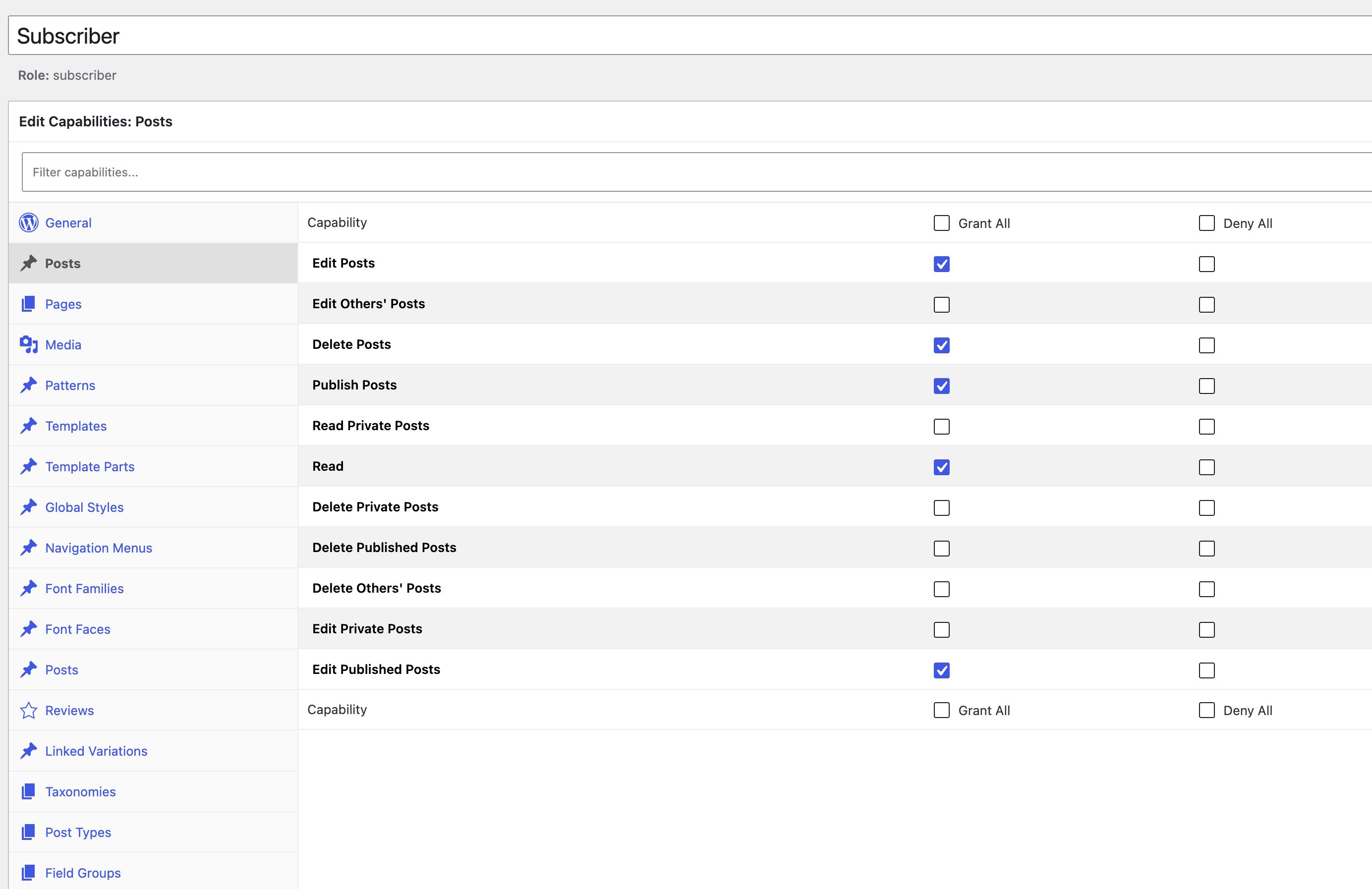Uncheck the grant checkbox for Edit Published Posts
This screenshot has height=889, width=1372.
tap(941, 670)
